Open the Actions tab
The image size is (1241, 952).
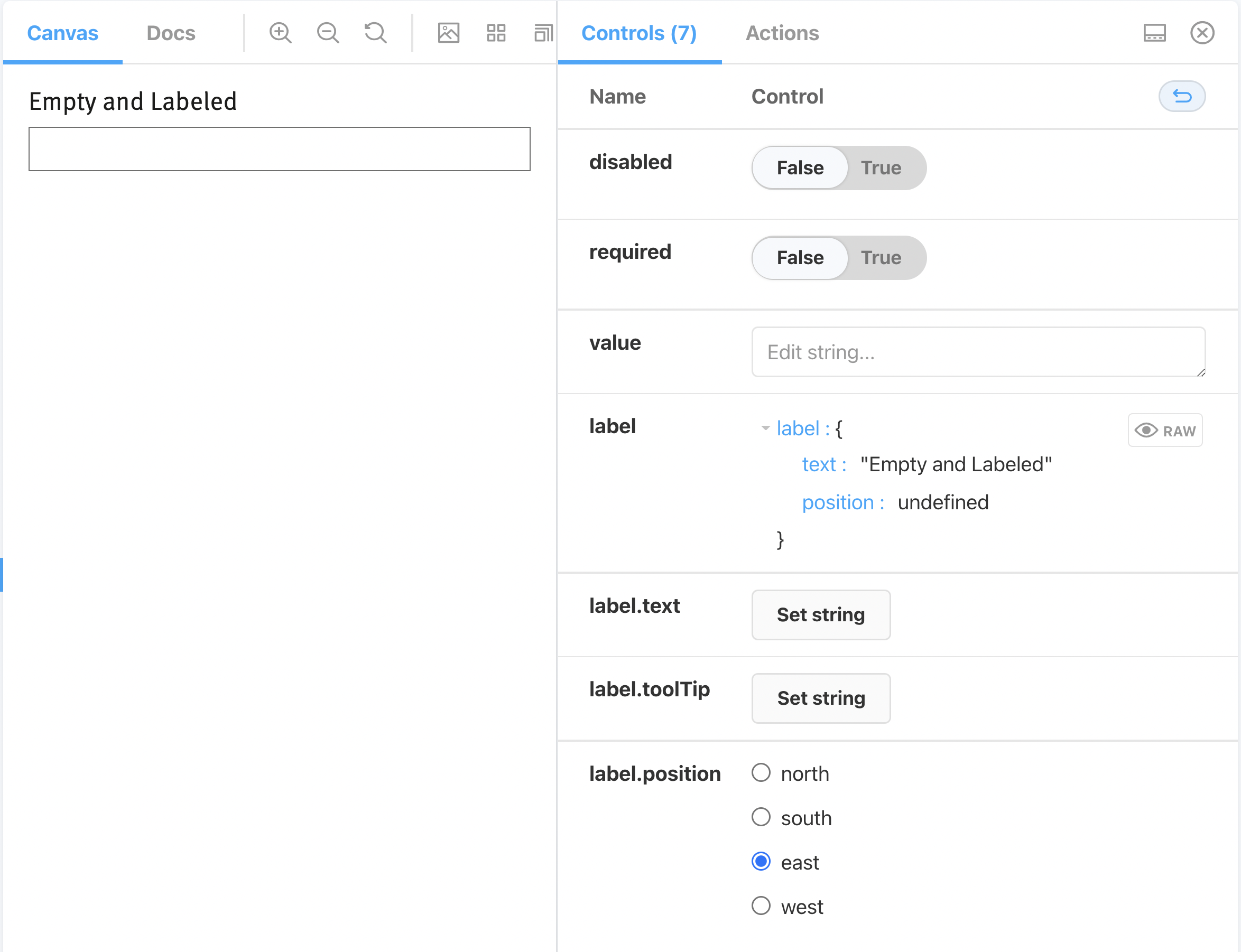tap(782, 33)
